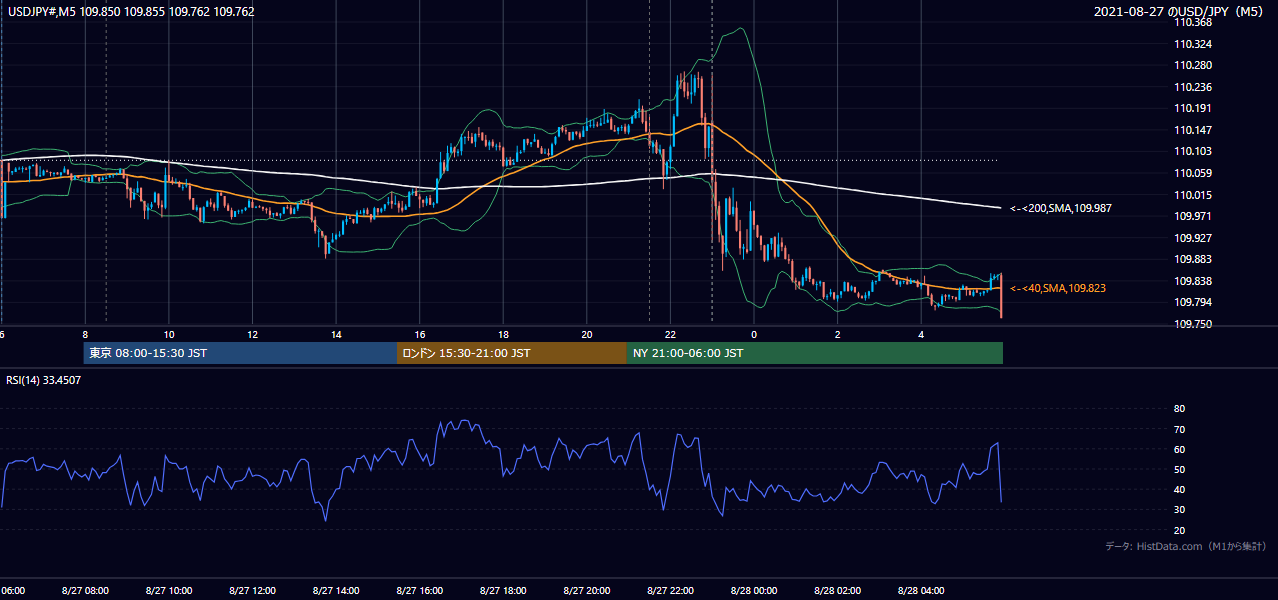1278x600 pixels.
Task: Click the 8/27 10:00 time axis label
Action: coord(168,591)
